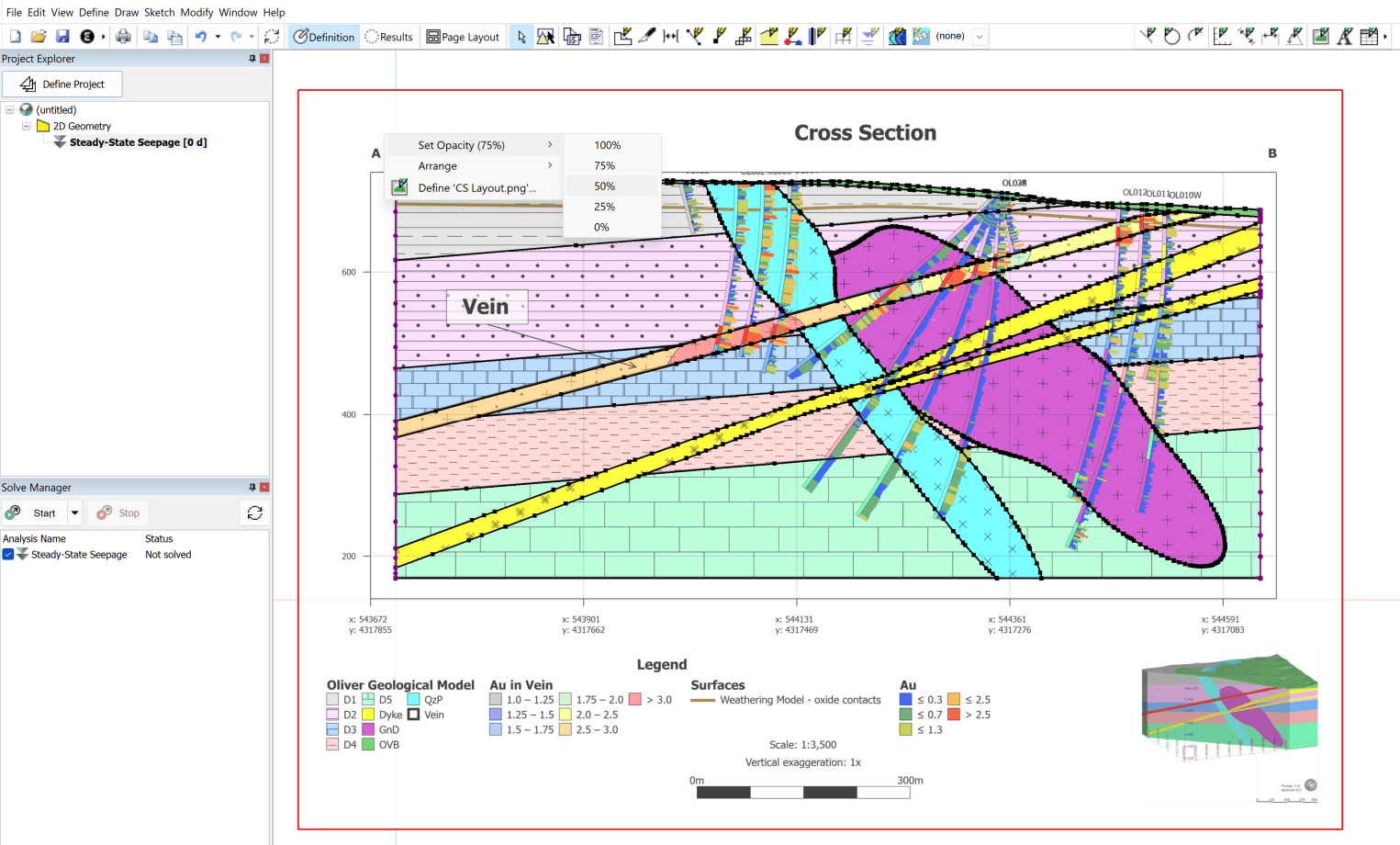Click the Print icon
Image resolution: width=1400 pixels, height=845 pixels.
point(123,37)
